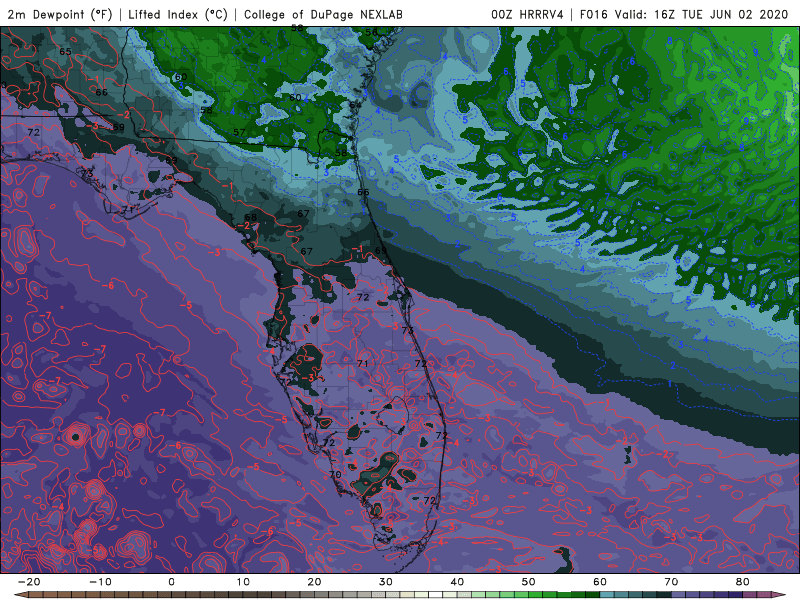The image size is (800, 600).
Task: Click the '0' color bar tick label
Action: [x=171, y=582]
